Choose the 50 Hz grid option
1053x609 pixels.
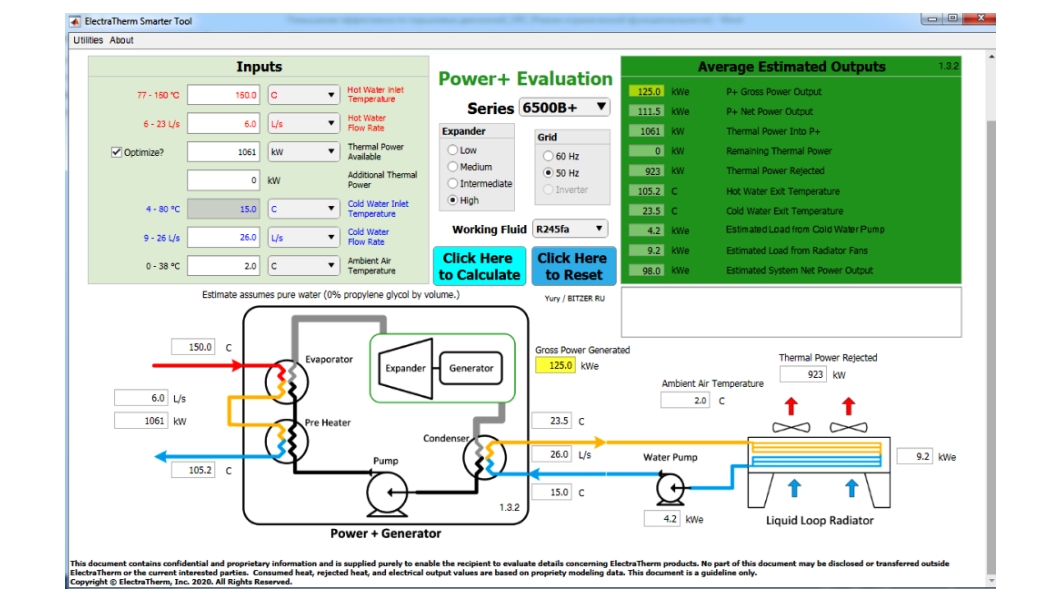tap(548, 173)
